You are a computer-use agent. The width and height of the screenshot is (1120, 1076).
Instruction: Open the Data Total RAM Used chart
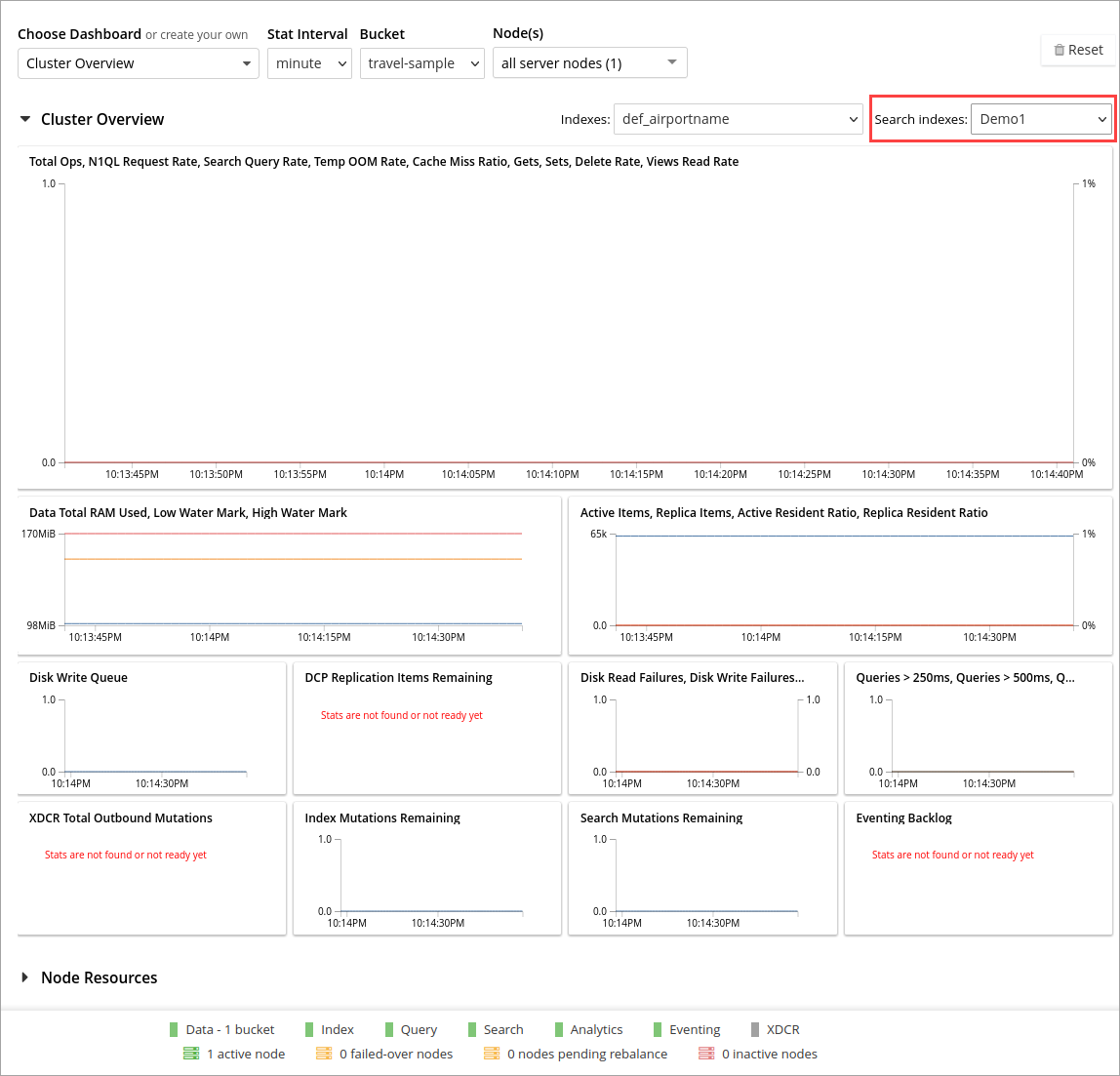289,578
